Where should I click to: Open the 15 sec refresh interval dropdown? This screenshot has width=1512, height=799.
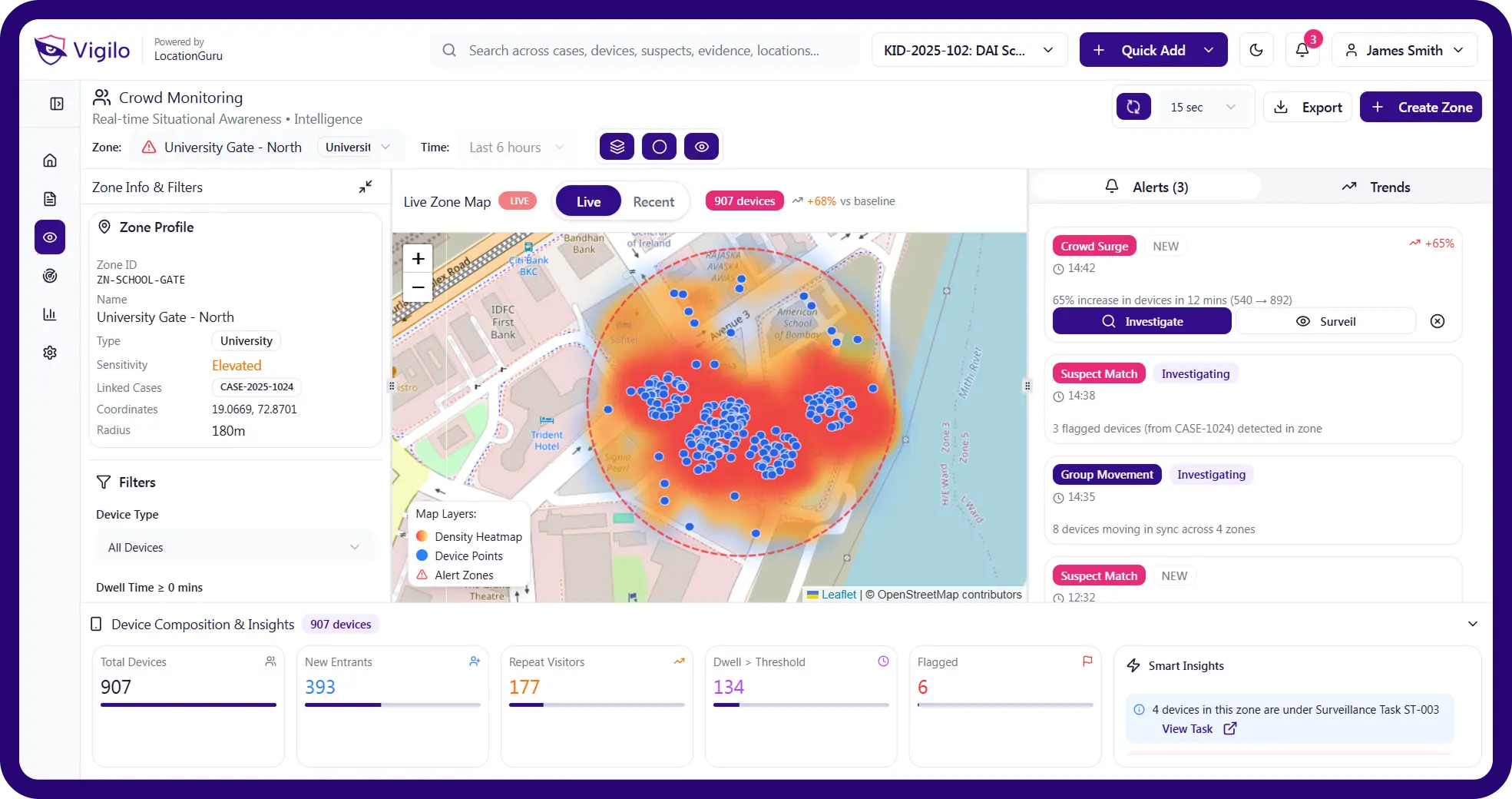pos(1202,108)
